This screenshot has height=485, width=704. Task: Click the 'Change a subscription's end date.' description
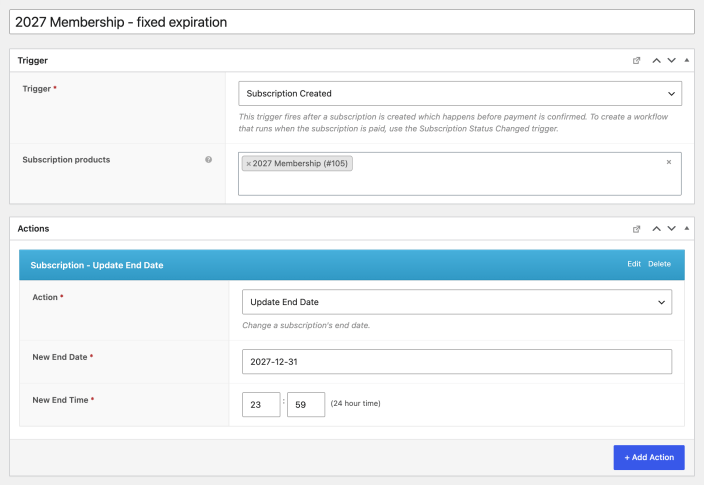pyautogui.click(x=306, y=325)
